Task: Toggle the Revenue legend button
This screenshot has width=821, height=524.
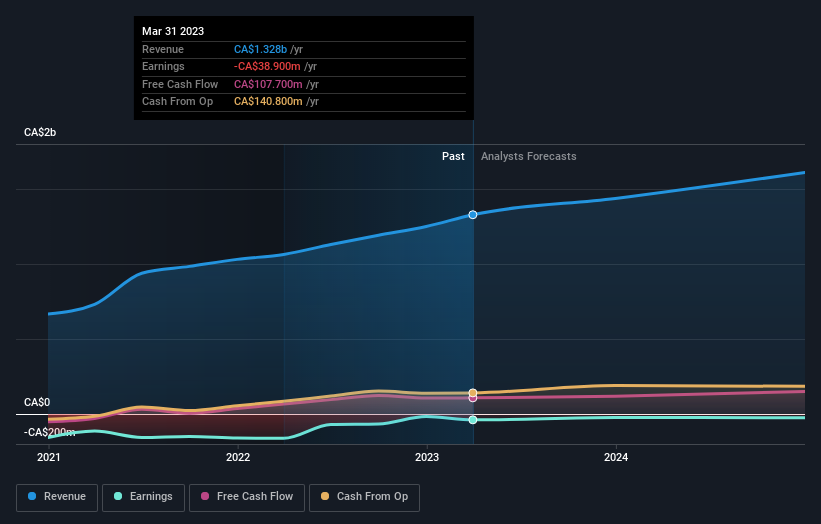Action: (x=57, y=497)
